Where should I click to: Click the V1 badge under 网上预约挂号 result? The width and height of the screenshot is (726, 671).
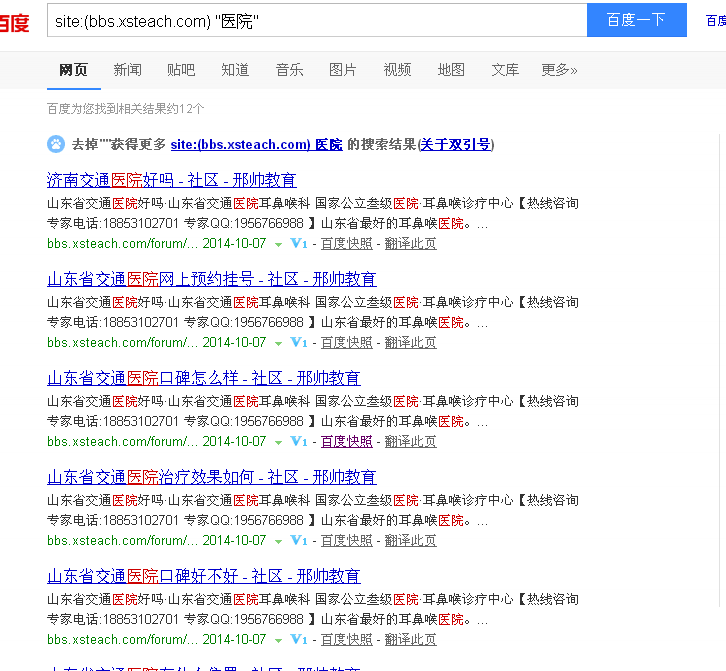299,342
